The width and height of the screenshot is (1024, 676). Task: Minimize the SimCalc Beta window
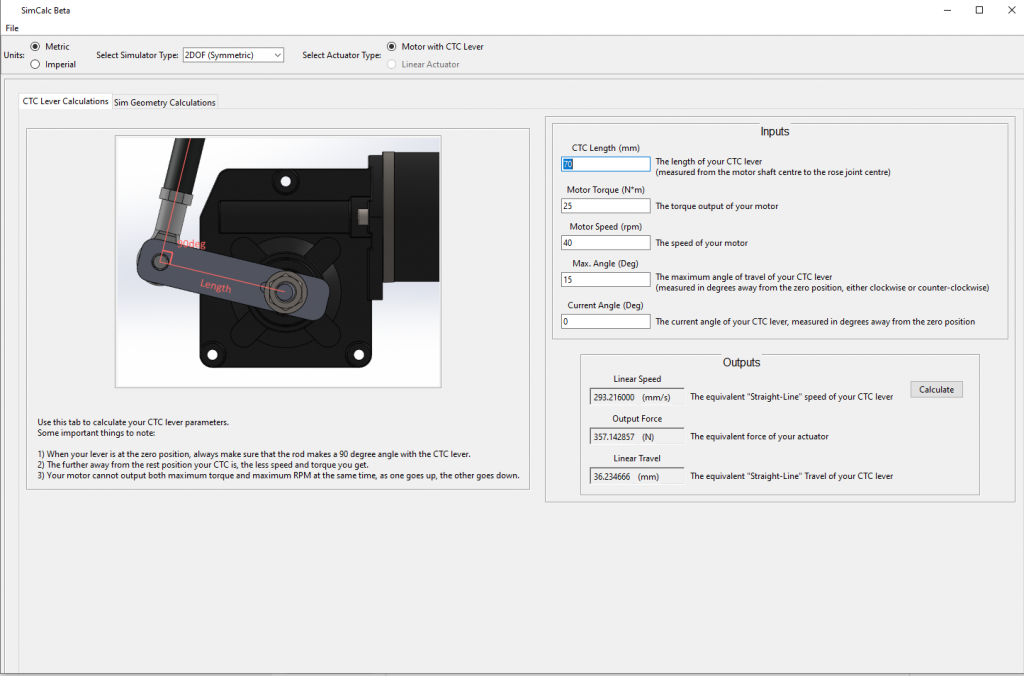tap(948, 10)
